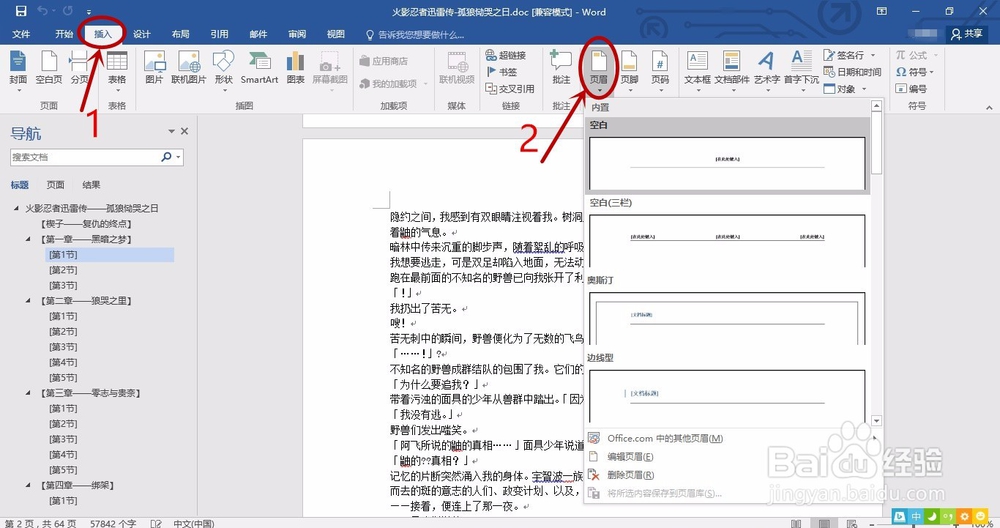Collapse the root 火影忍者迅雷传 heading

[x=17, y=209]
